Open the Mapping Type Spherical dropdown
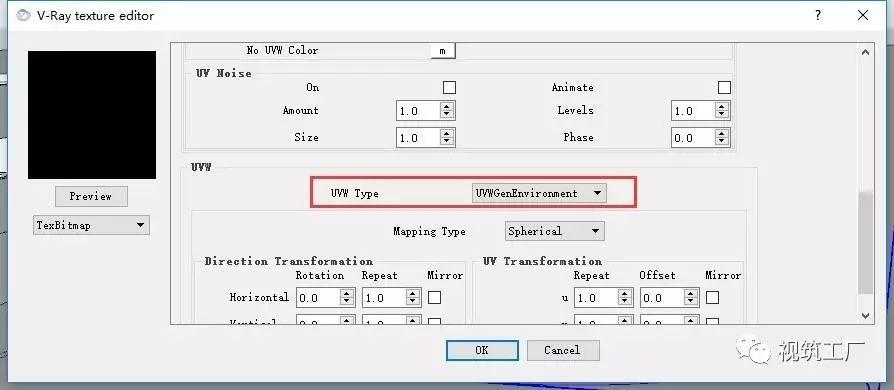Viewport: 894px width, 390px height. pos(554,231)
